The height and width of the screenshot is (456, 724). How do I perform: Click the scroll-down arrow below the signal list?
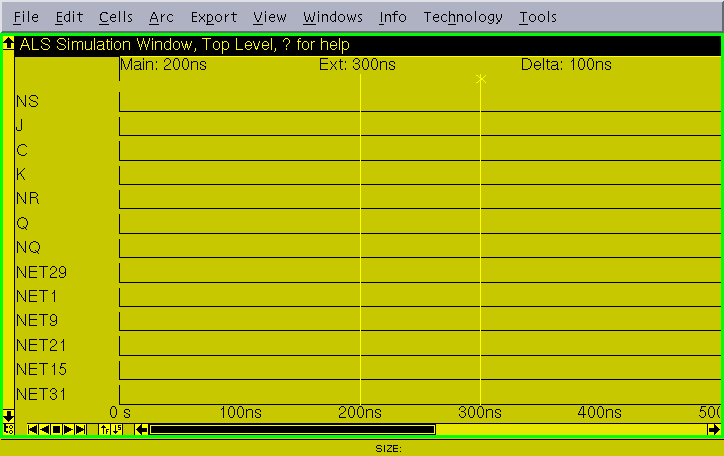(9, 415)
